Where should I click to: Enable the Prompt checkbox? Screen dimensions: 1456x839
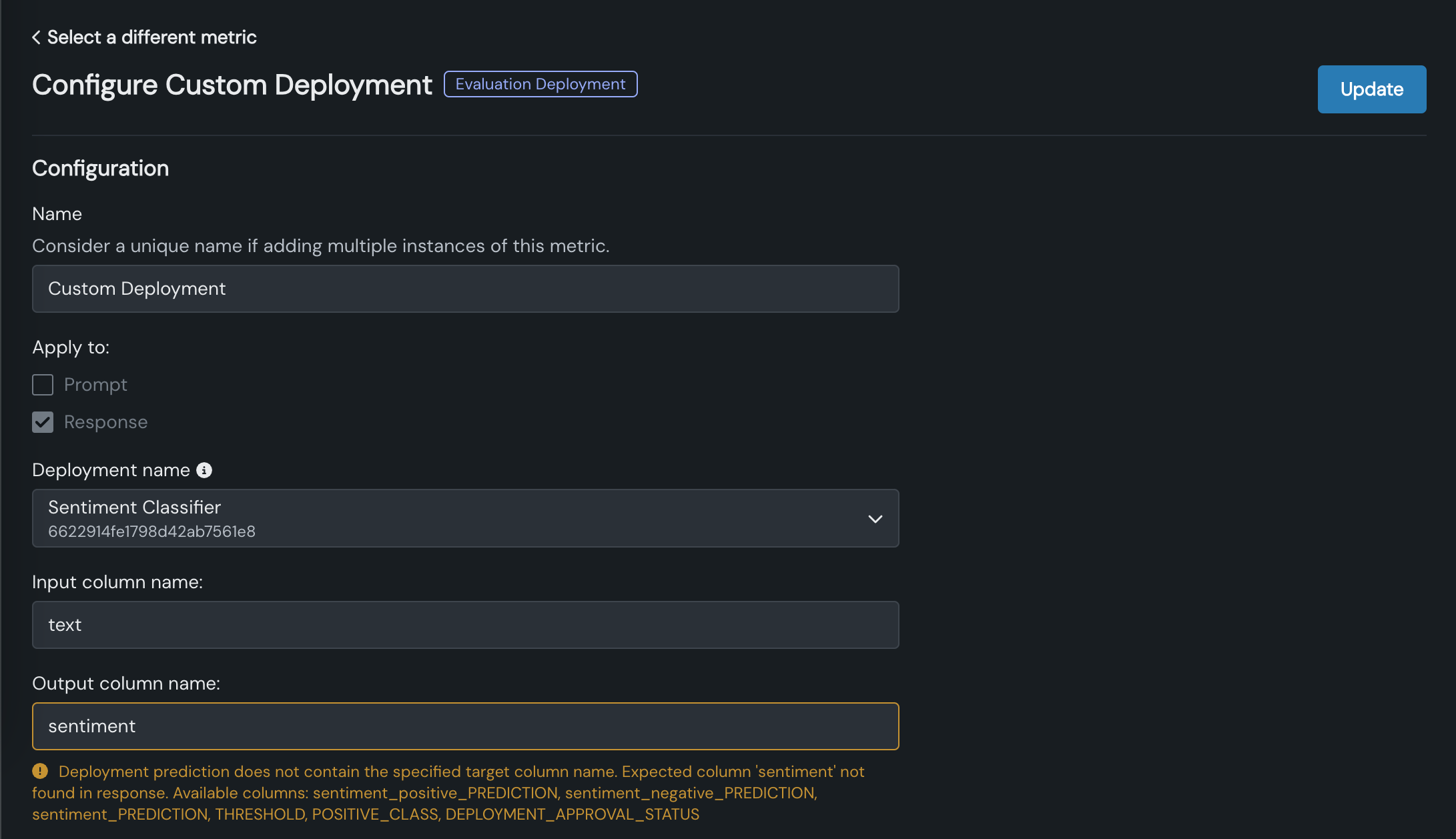pyautogui.click(x=43, y=385)
